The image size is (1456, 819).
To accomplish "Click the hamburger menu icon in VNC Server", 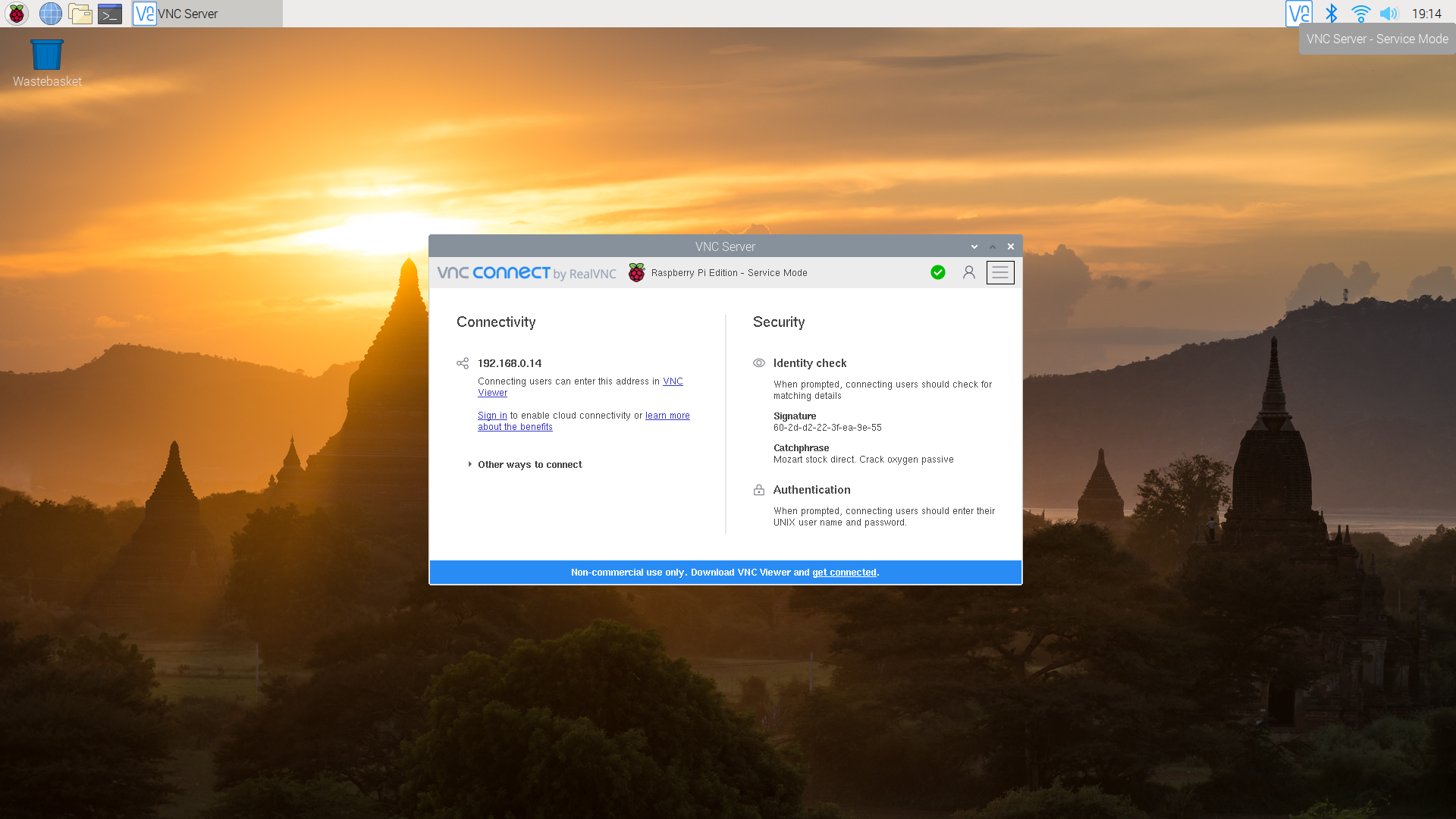I will (1000, 272).
